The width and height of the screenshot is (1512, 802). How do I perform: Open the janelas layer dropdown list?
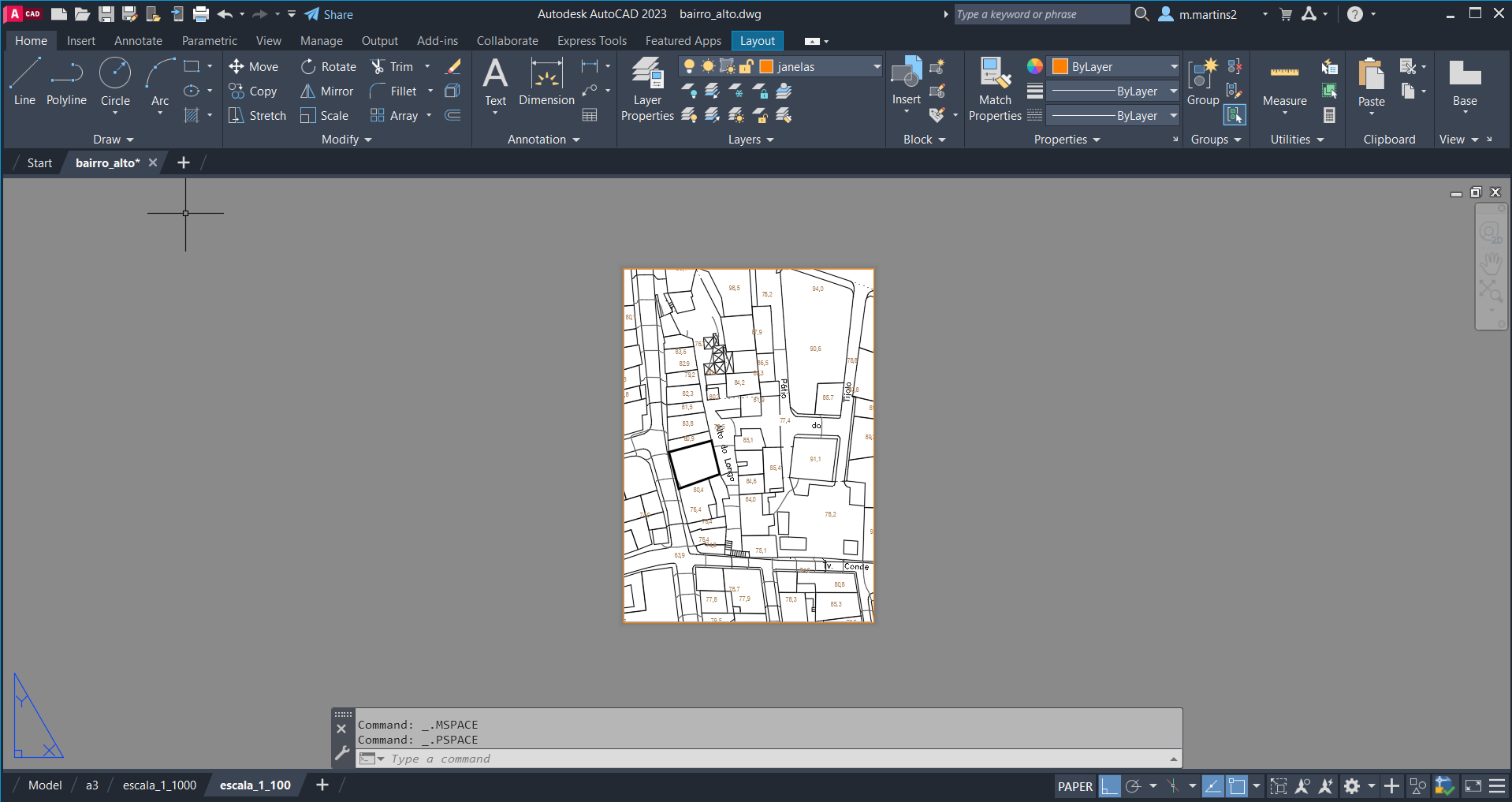click(x=876, y=67)
